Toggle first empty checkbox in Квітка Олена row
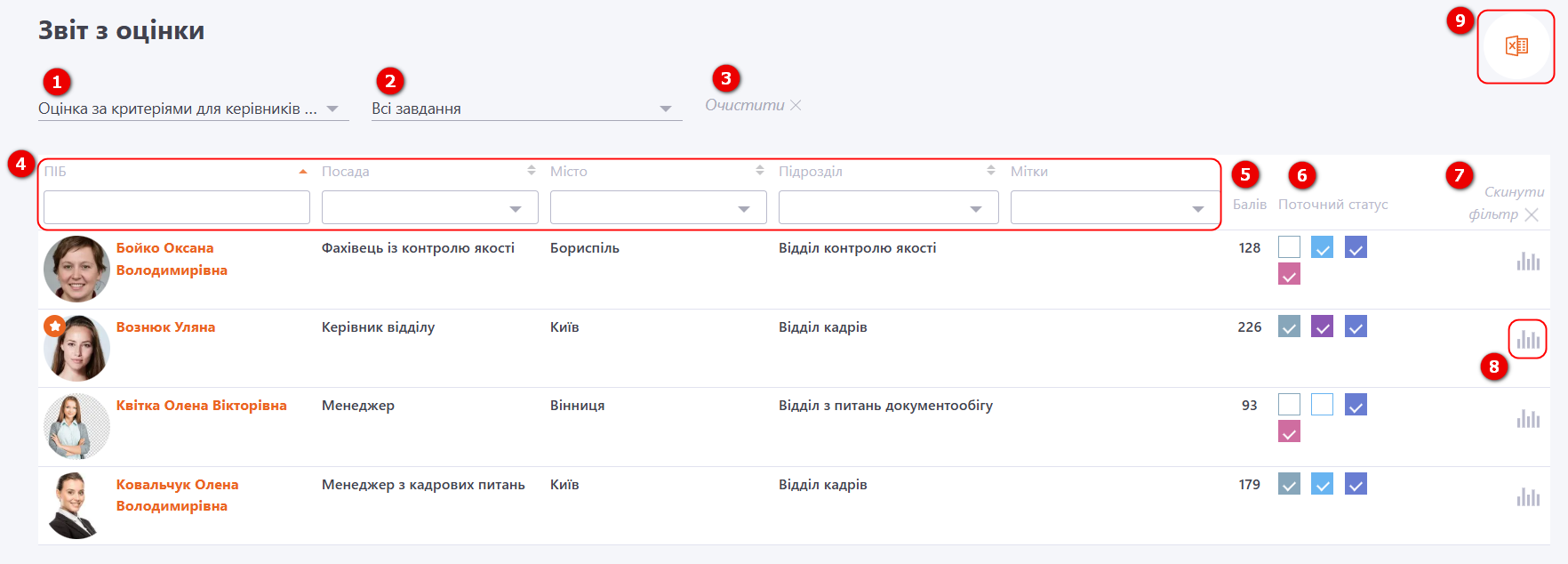 tap(1289, 405)
